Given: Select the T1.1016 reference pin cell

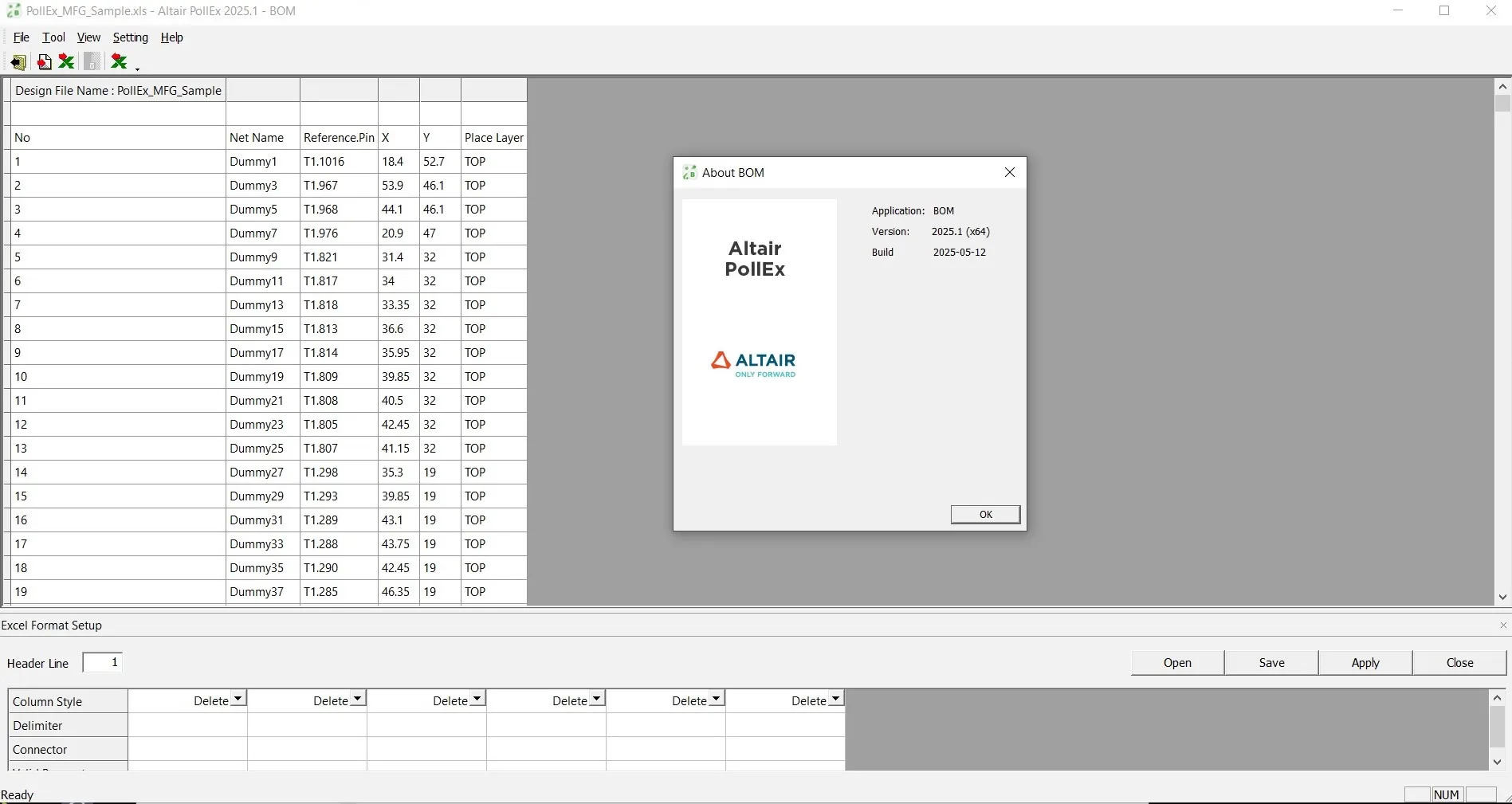Looking at the screenshot, I should tap(339, 162).
